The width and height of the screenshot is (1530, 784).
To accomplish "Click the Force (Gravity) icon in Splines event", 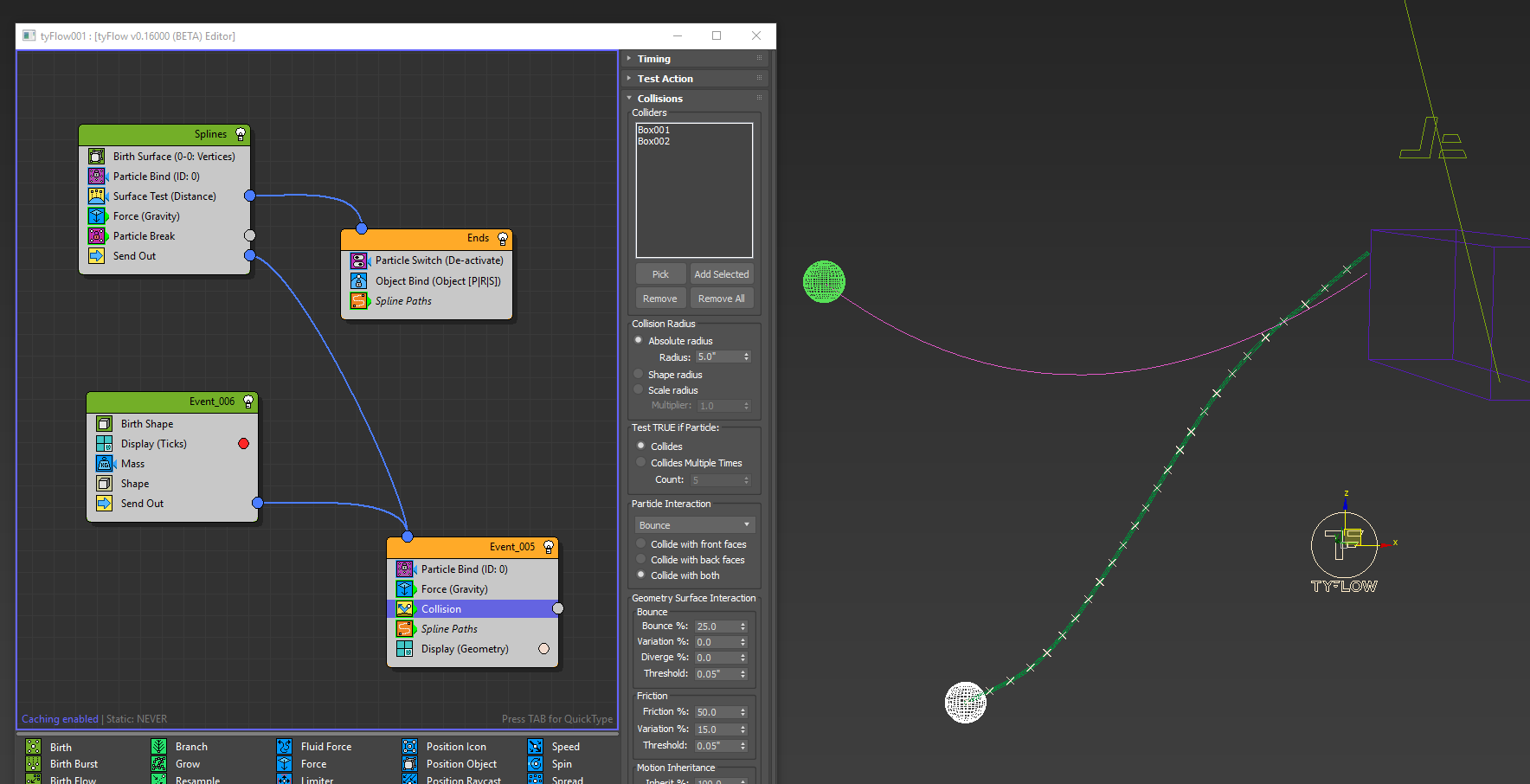I will [x=97, y=216].
